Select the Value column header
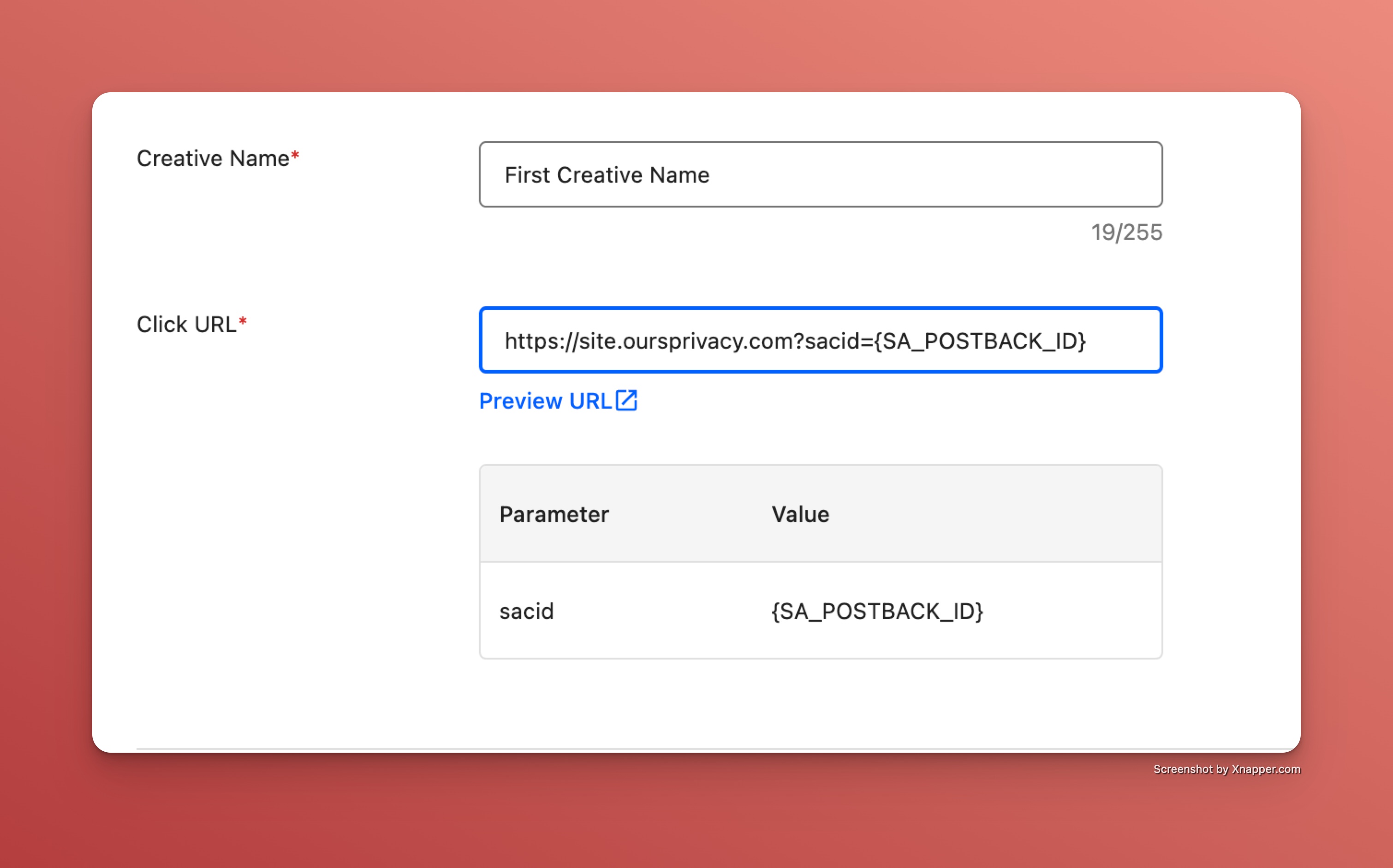This screenshot has width=1393, height=868. (x=800, y=514)
